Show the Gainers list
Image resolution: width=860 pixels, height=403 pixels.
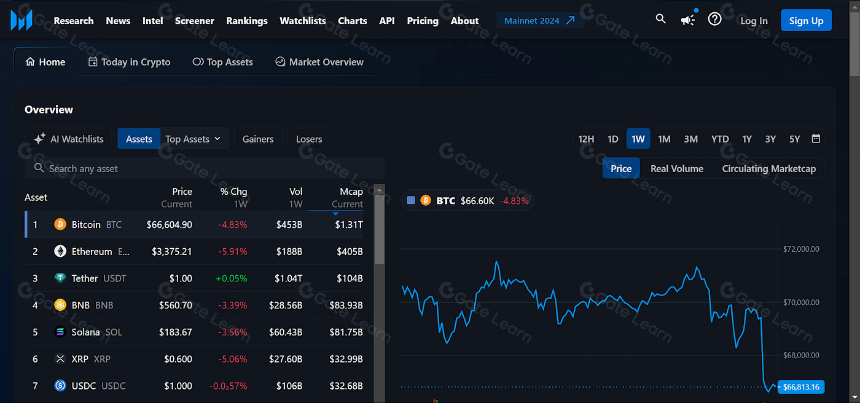pyautogui.click(x=258, y=139)
